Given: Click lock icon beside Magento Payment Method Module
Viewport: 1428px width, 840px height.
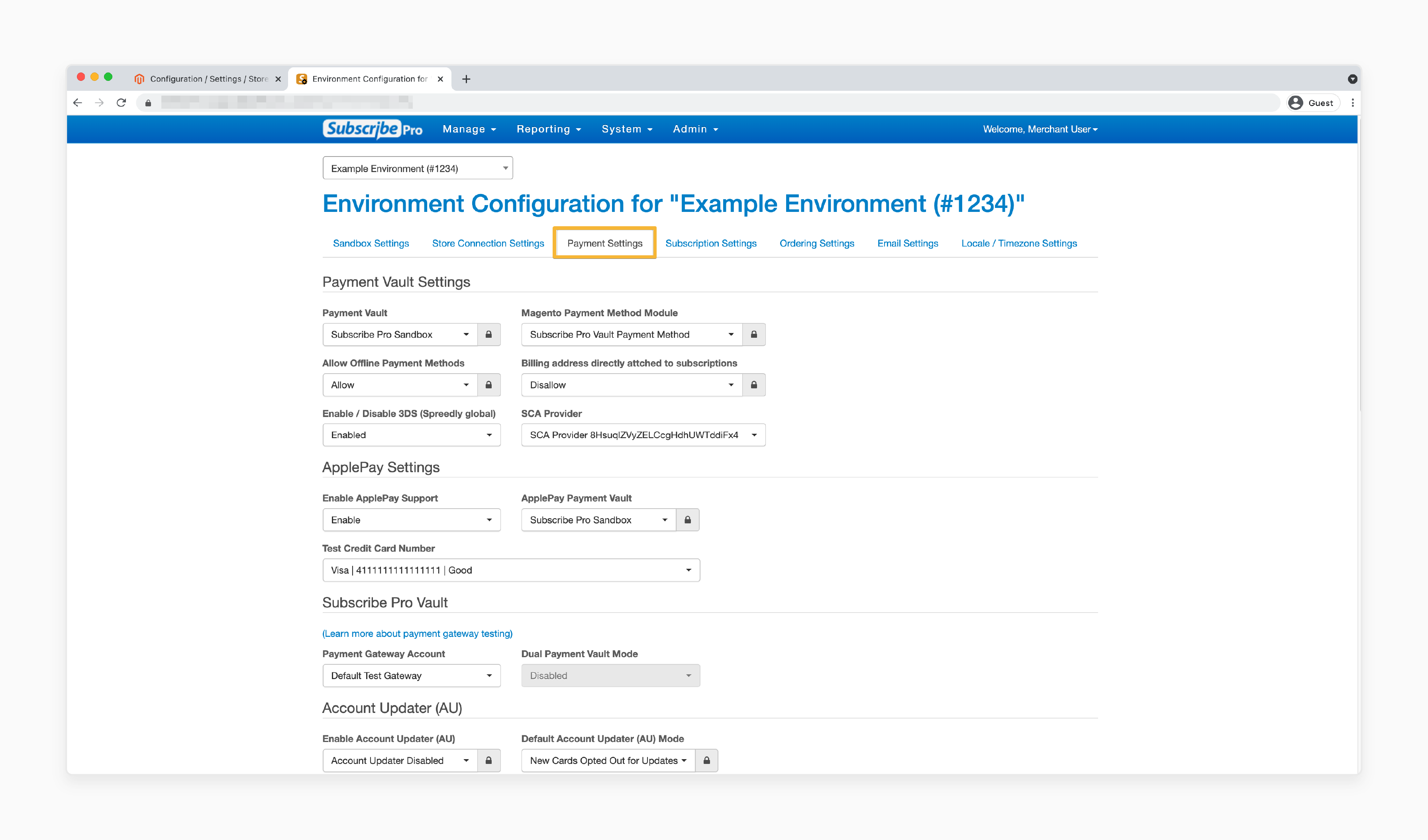Looking at the screenshot, I should coord(754,334).
